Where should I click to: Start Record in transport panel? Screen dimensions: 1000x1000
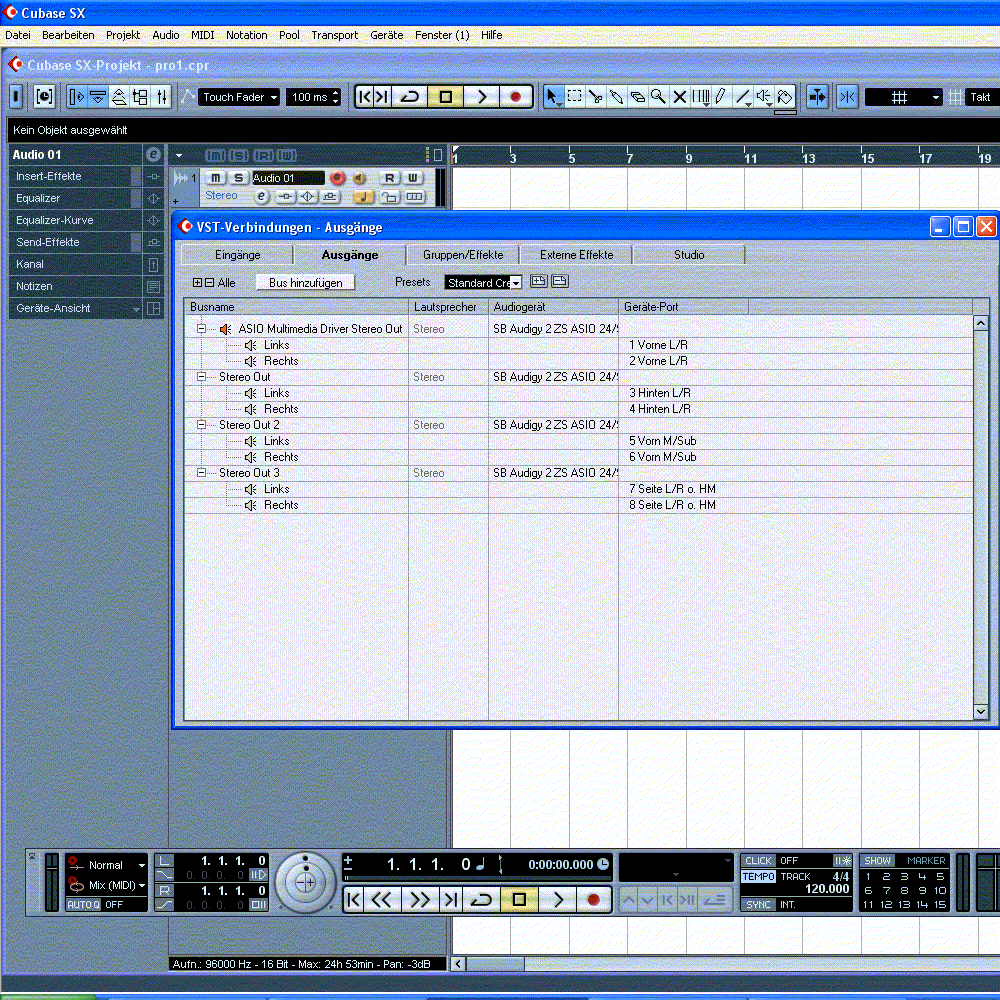click(593, 900)
